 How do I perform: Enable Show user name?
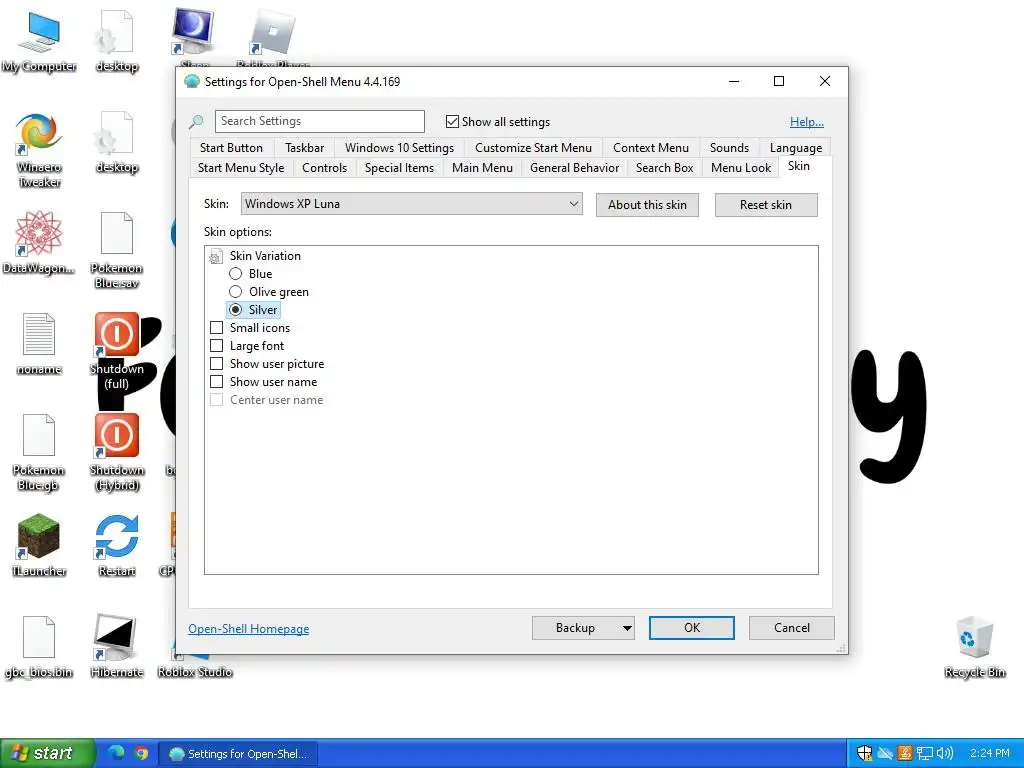pos(216,381)
